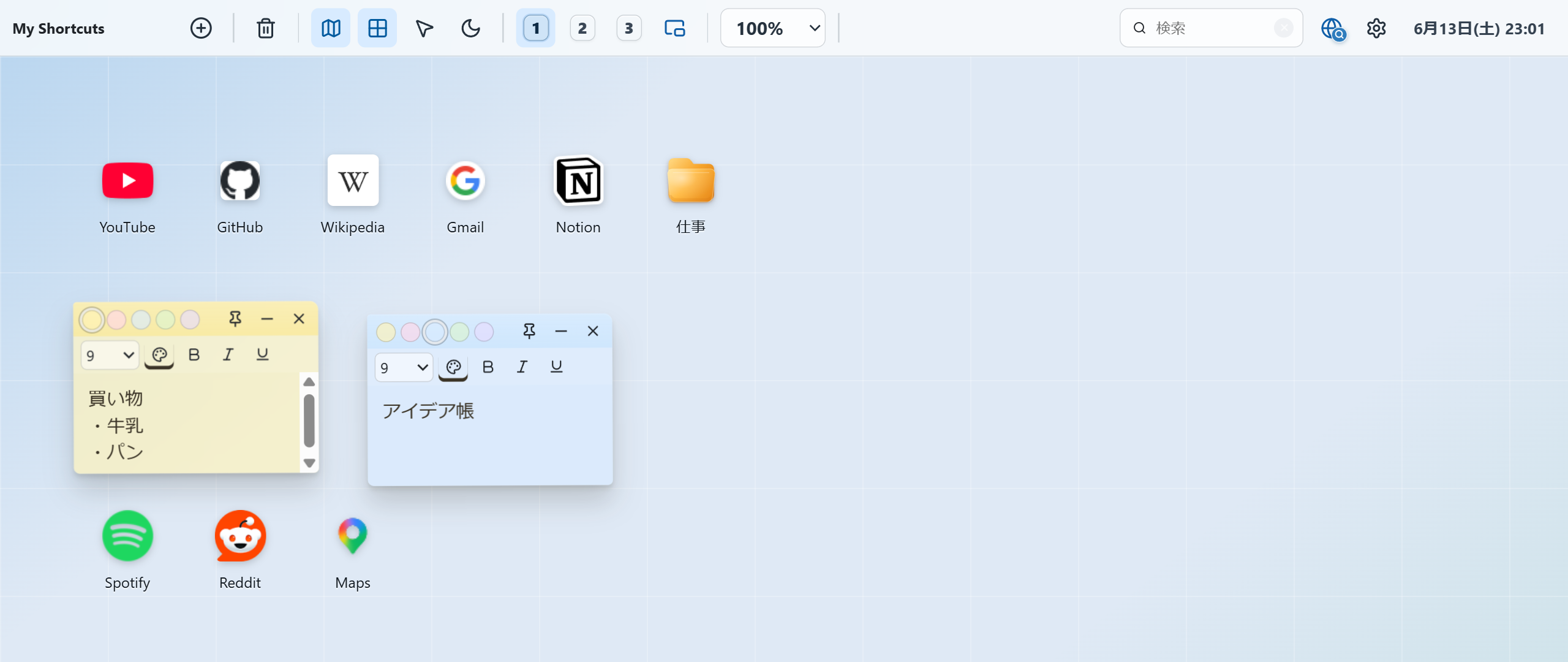Toggle italic on the 買い物 note
Image resolution: width=1568 pixels, height=662 pixels.
coord(228,355)
